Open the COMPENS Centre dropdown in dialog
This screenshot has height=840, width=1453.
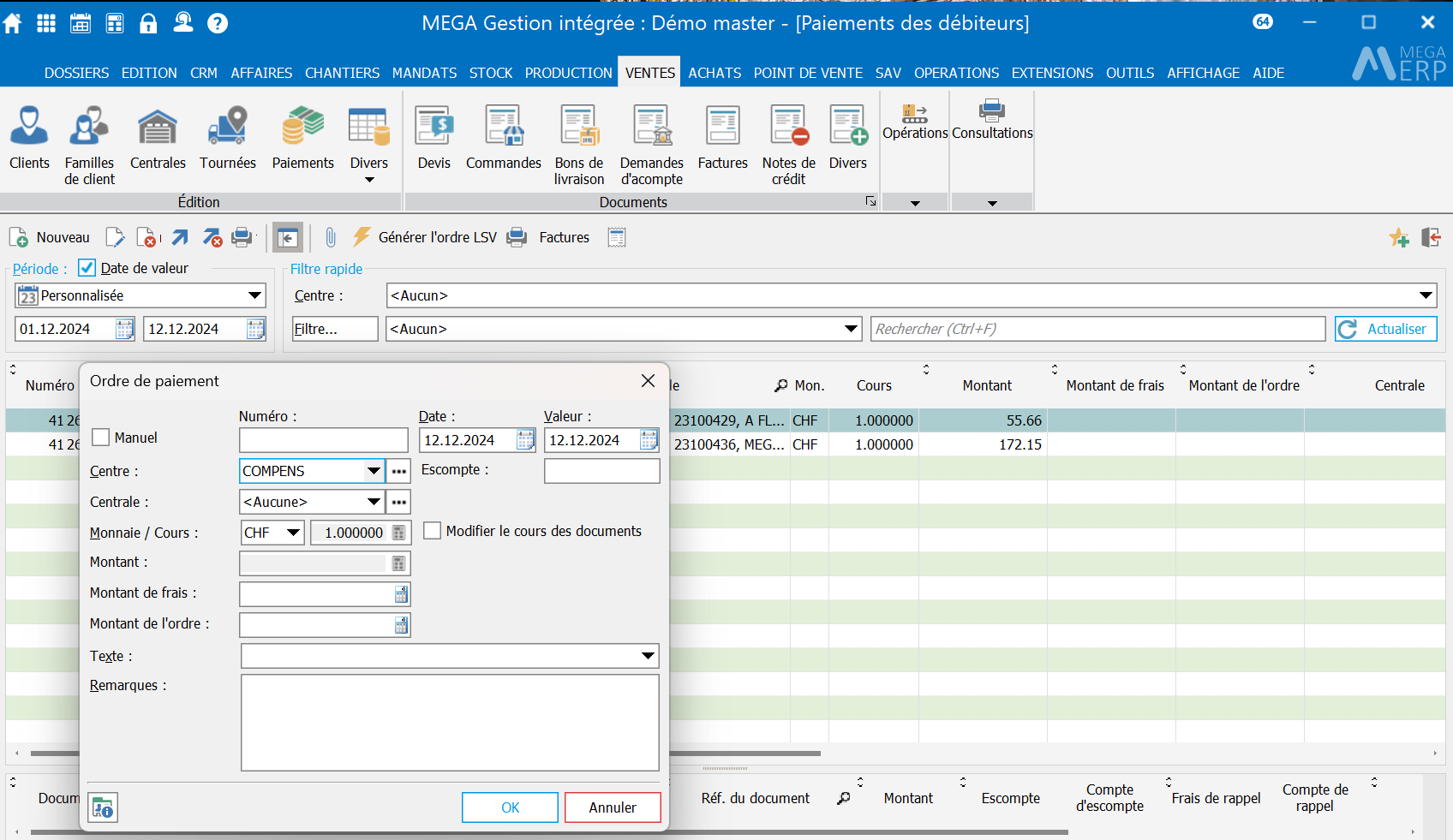coord(374,471)
